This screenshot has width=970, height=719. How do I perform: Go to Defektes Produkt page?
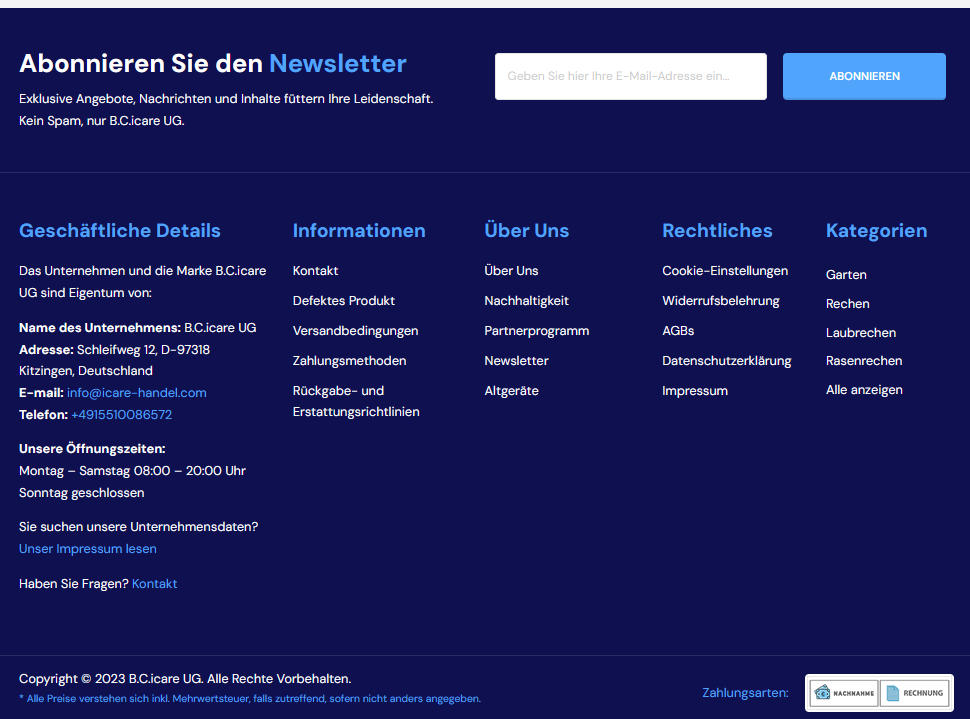[343, 301]
